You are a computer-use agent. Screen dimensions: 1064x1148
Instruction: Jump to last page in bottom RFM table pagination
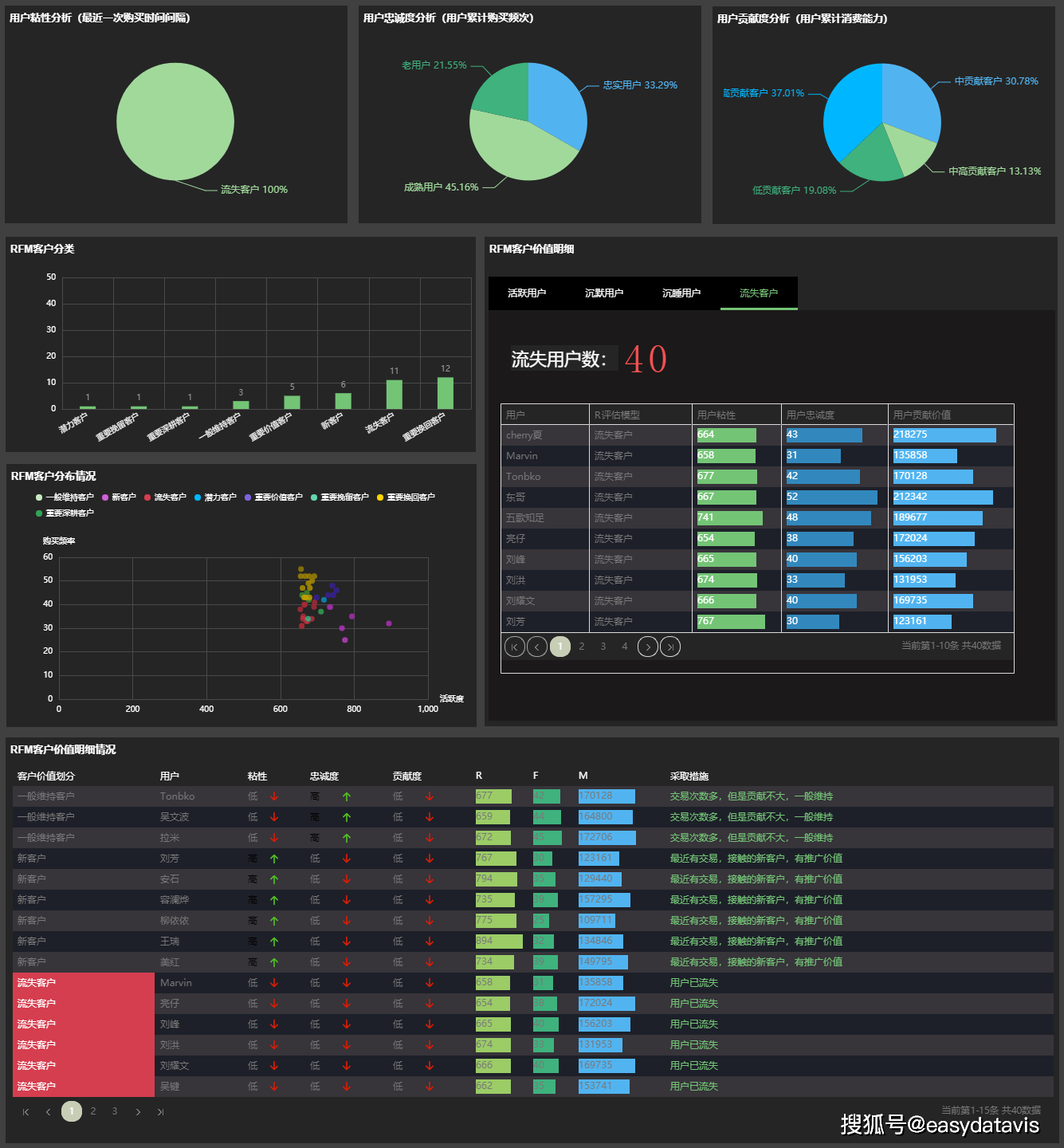pos(160,1111)
